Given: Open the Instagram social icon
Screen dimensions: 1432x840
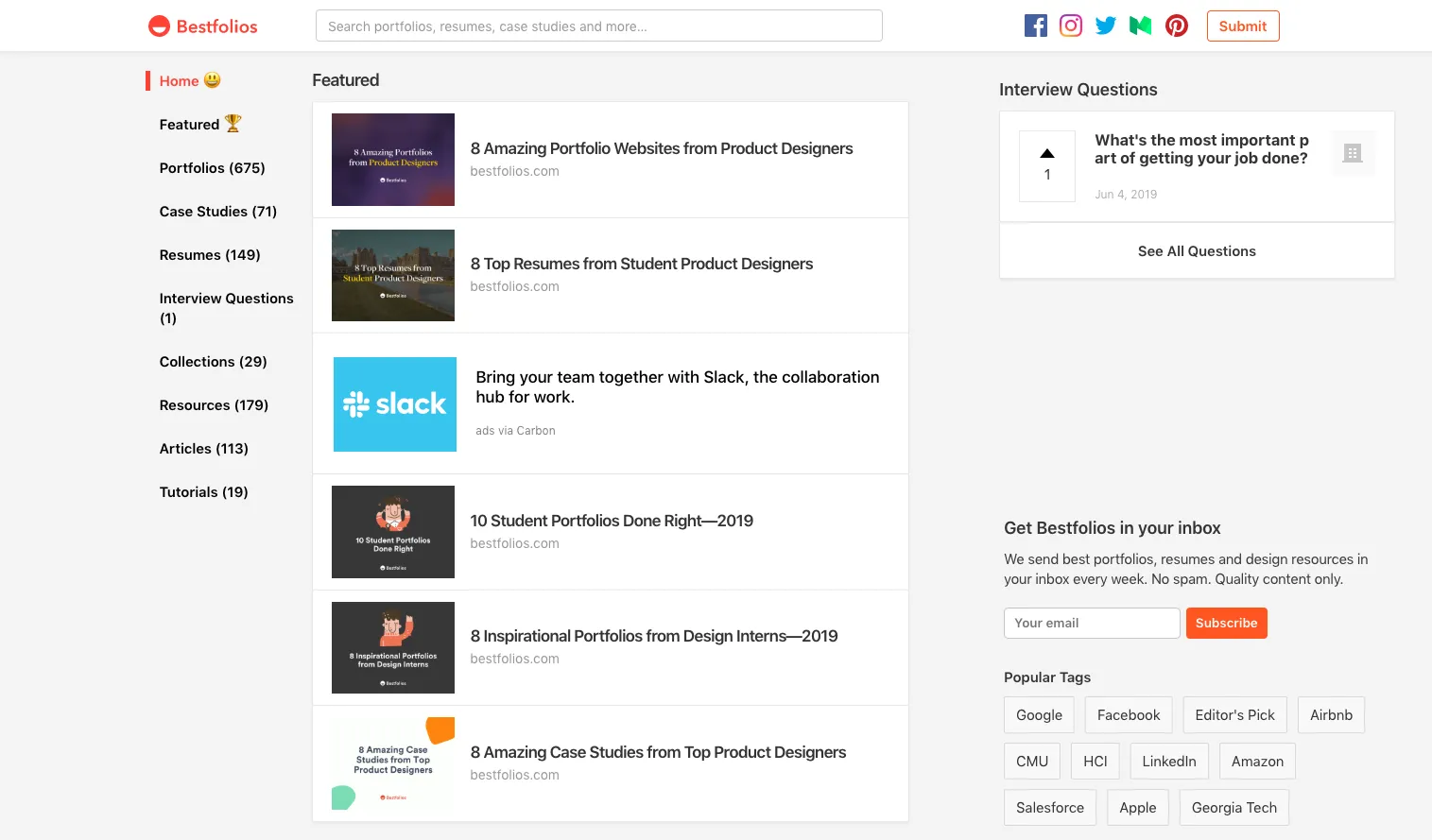Looking at the screenshot, I should click(1071, 26).
